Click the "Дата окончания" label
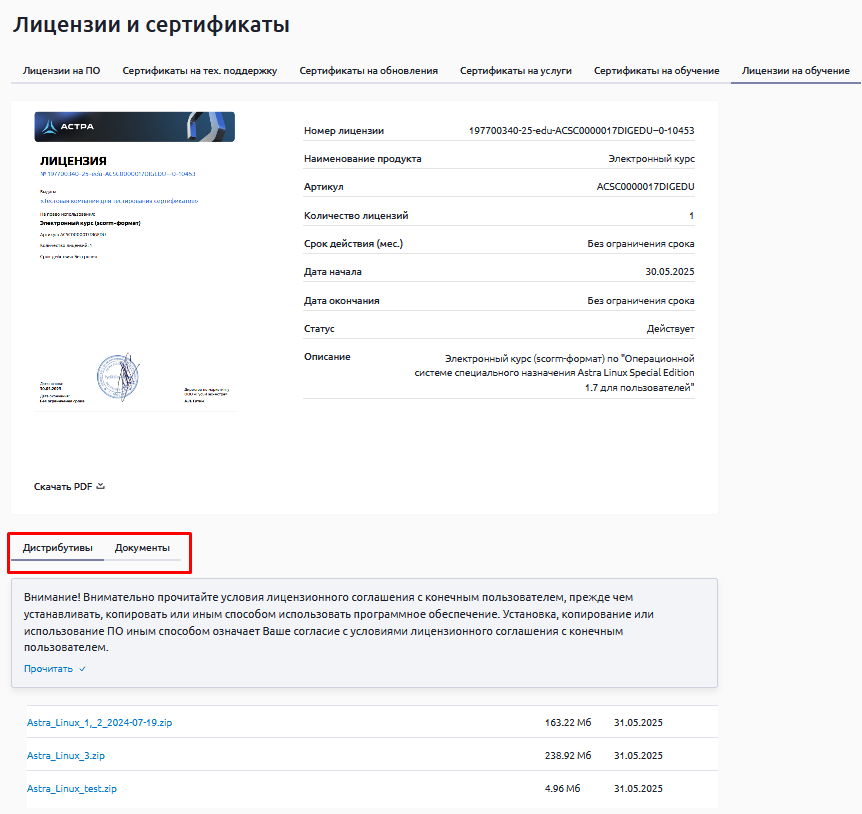Screen dimensions: 862x814 pos(341,301)
